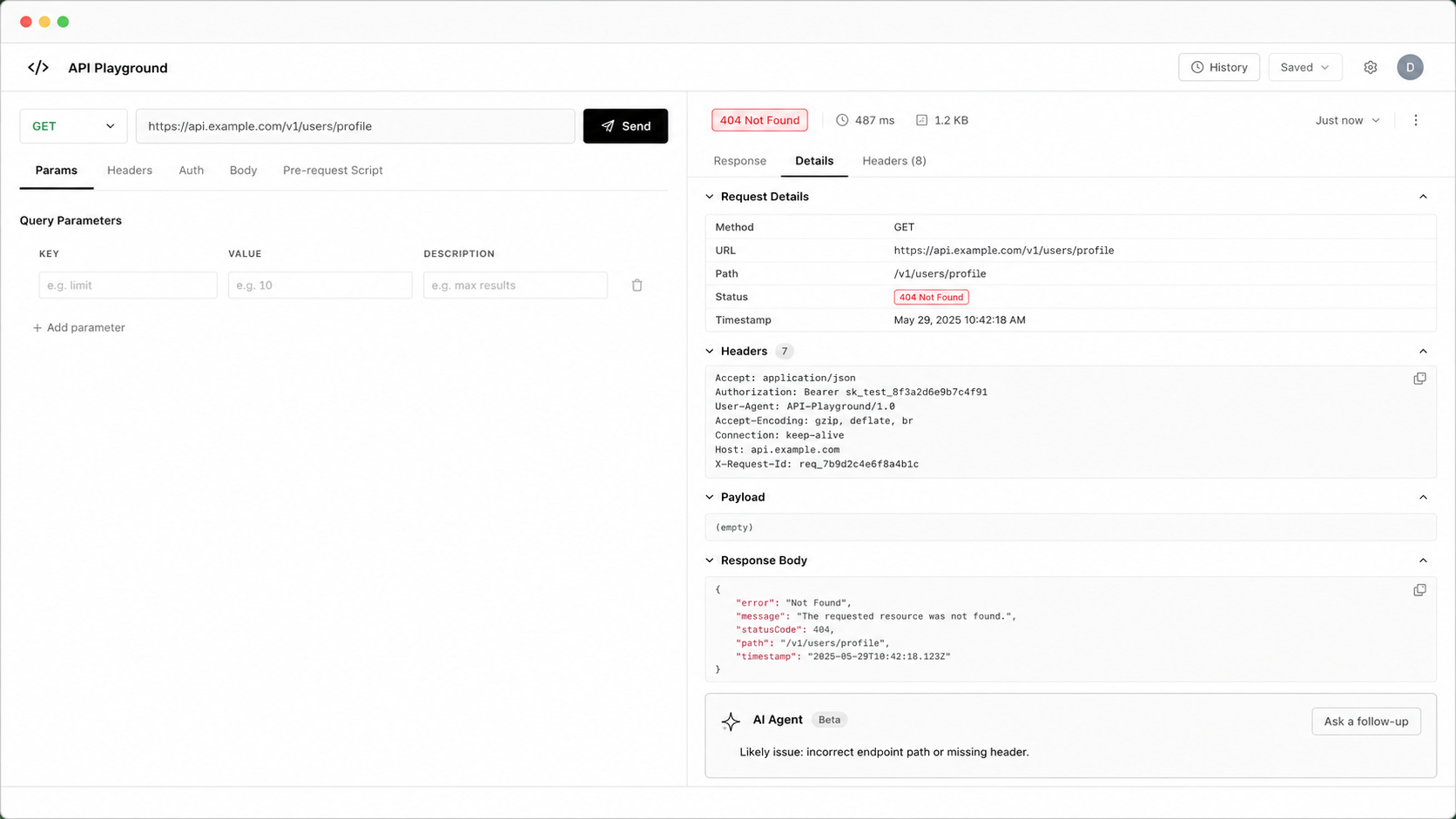This screenshot has height=819, width=1456.
Task: Click Ask a follow-up
Action: (1366, 722)
